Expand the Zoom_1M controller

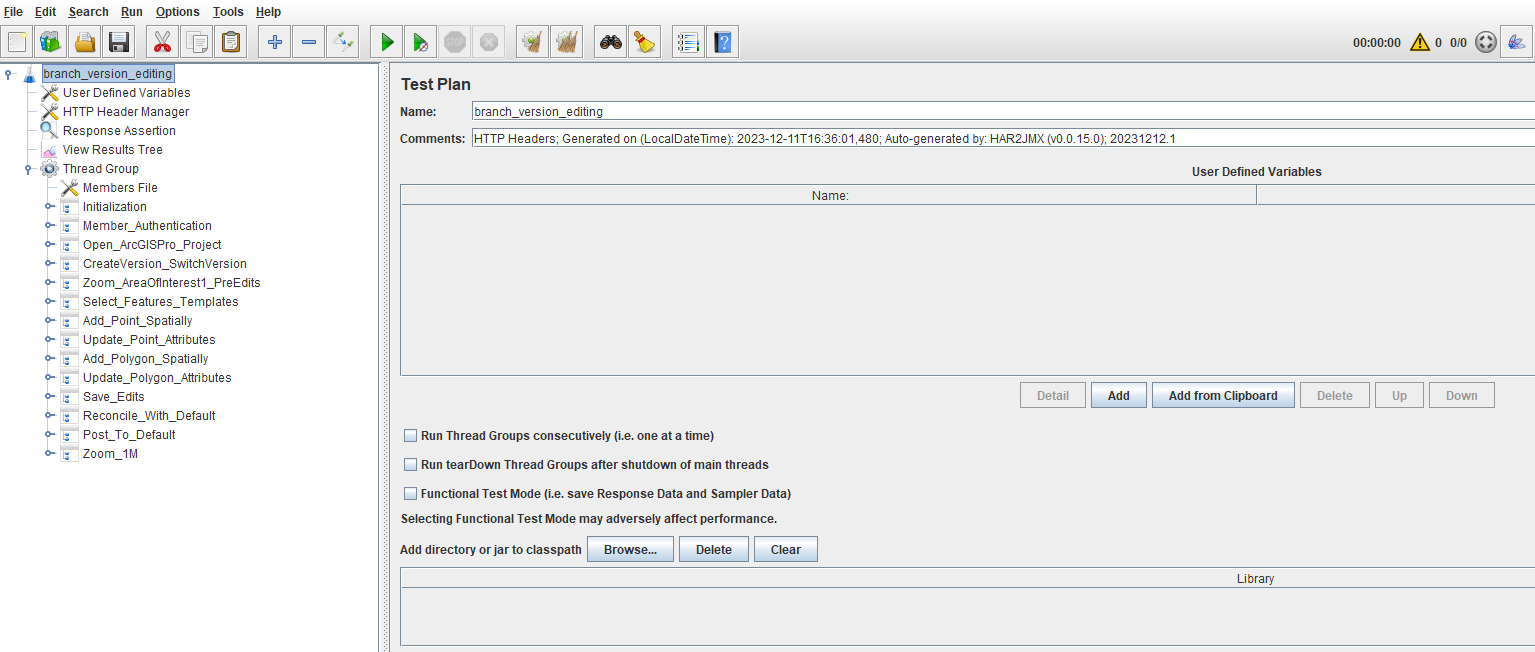(49, 454)
